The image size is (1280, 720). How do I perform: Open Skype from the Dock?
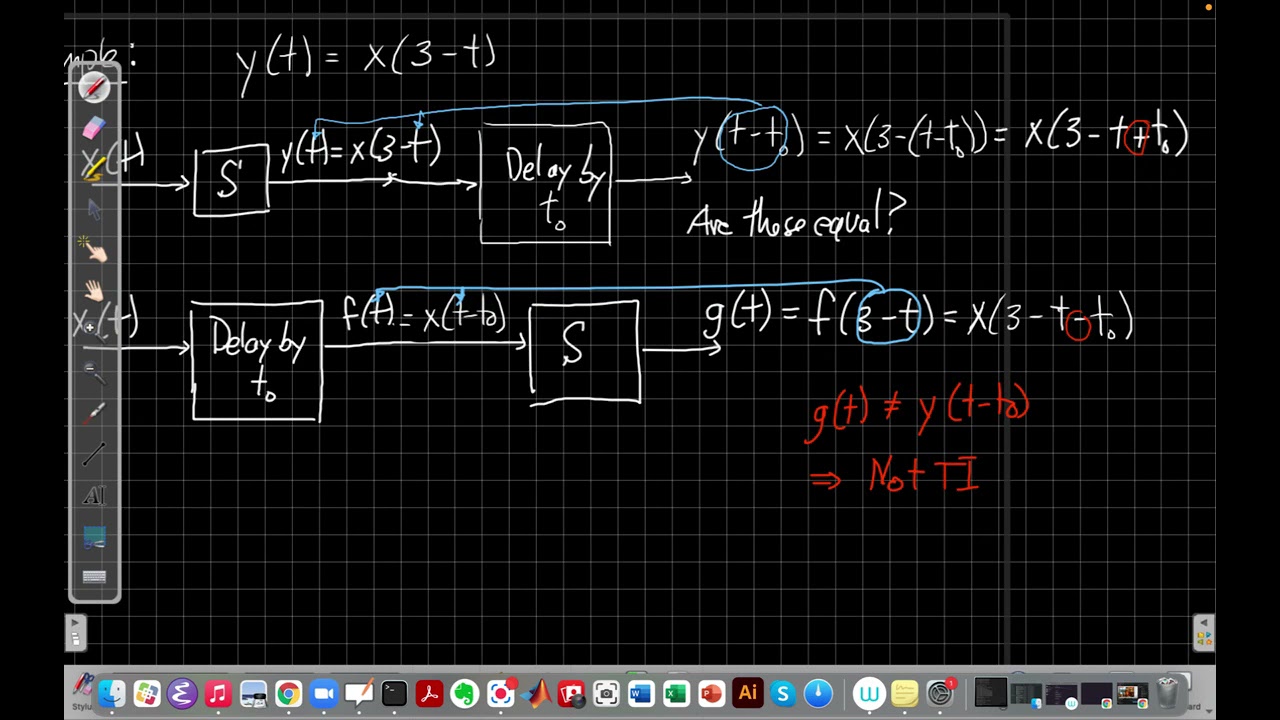[x=782, y=693]
